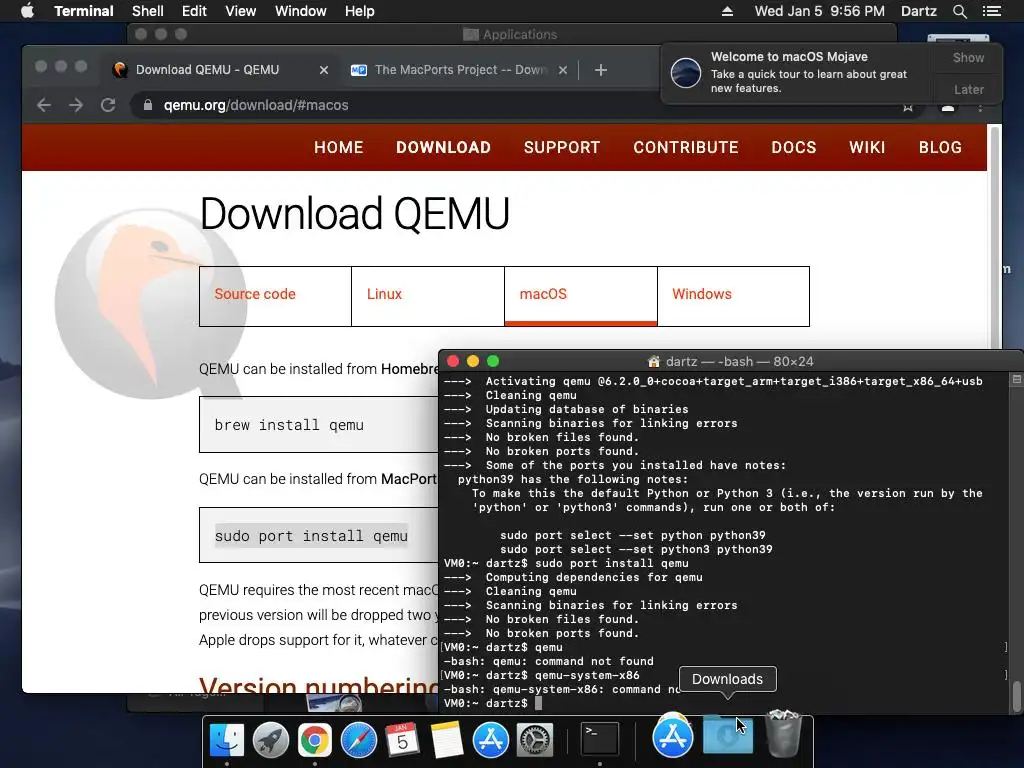Click the Terminal title 'dartz — -bash — 80×24'
Image resolution: width=1024 pixels, height=768 pixels.
[739, 361]
